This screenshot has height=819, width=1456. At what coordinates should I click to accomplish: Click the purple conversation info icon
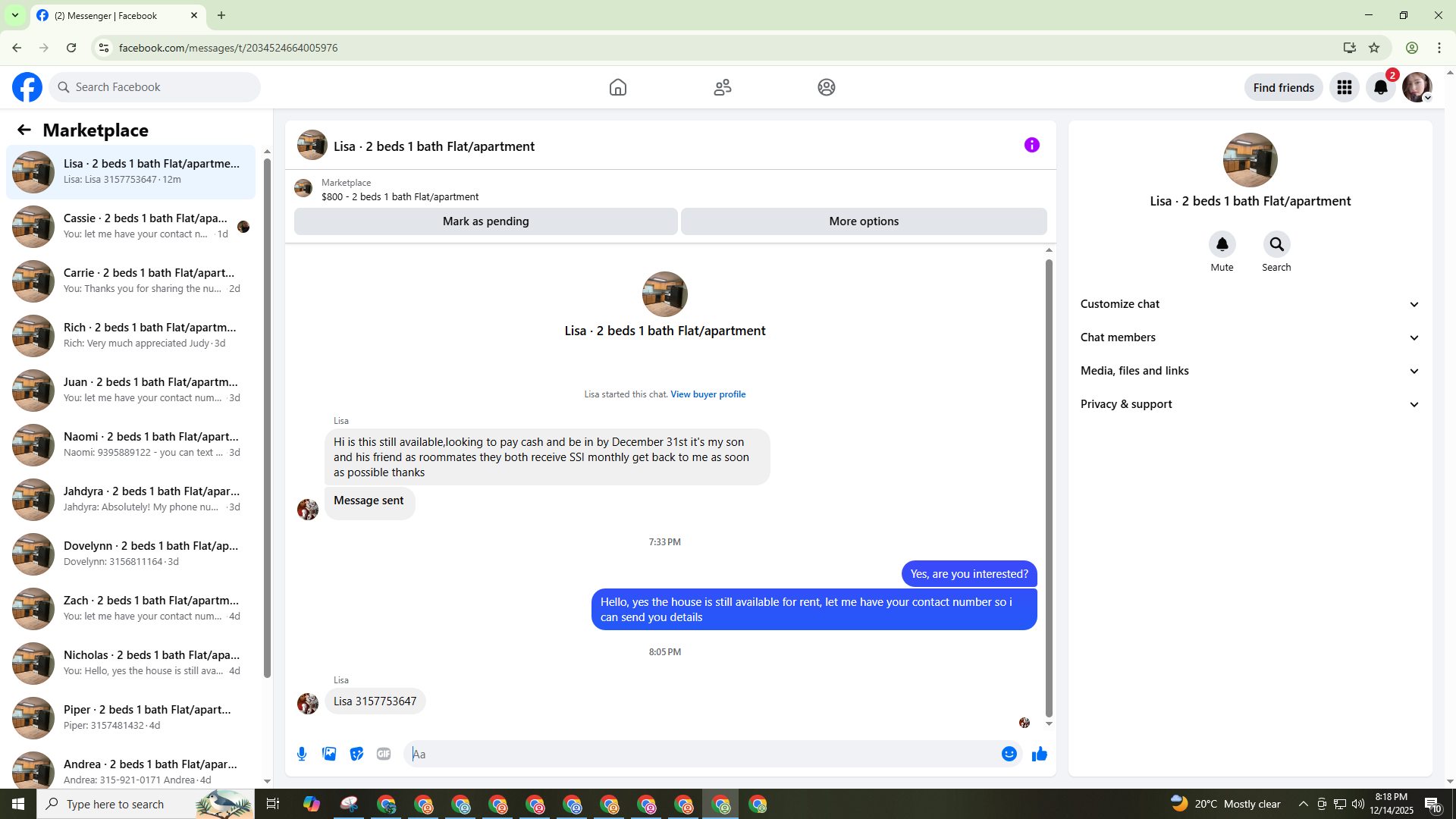pyautogui.click(x=1031, y=145)
